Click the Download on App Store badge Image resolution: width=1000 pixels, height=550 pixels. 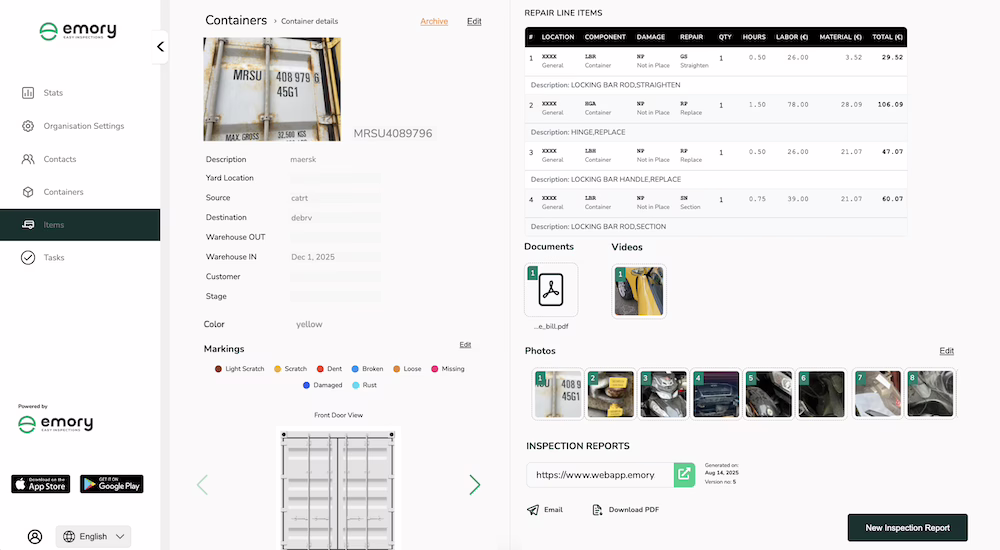pyautogui.click(x=41, y=484)
